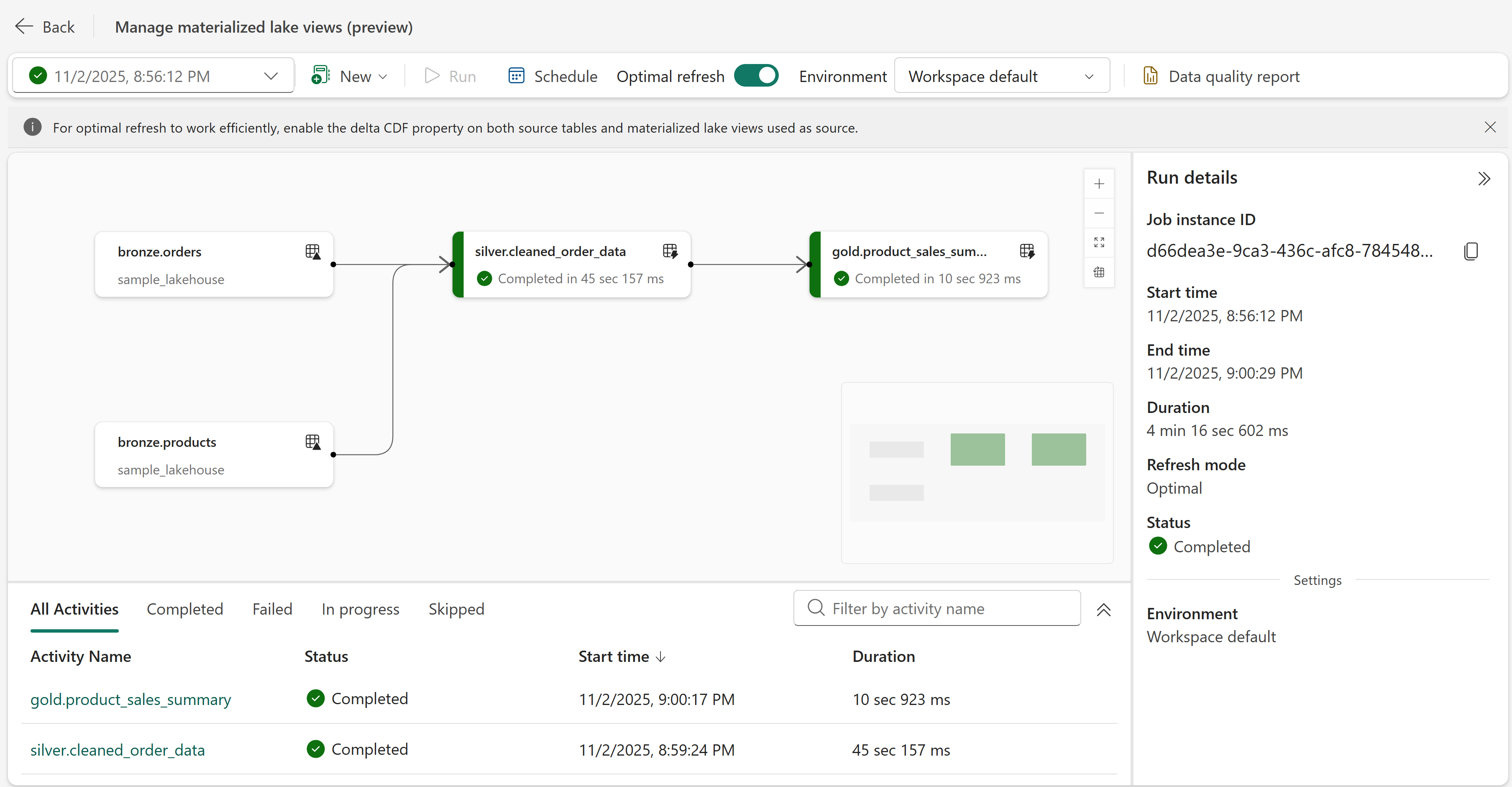Open the Workspace default environment dropdown
The height and width of the screenshot is (787, 1512).
(x=1001, y=76)
